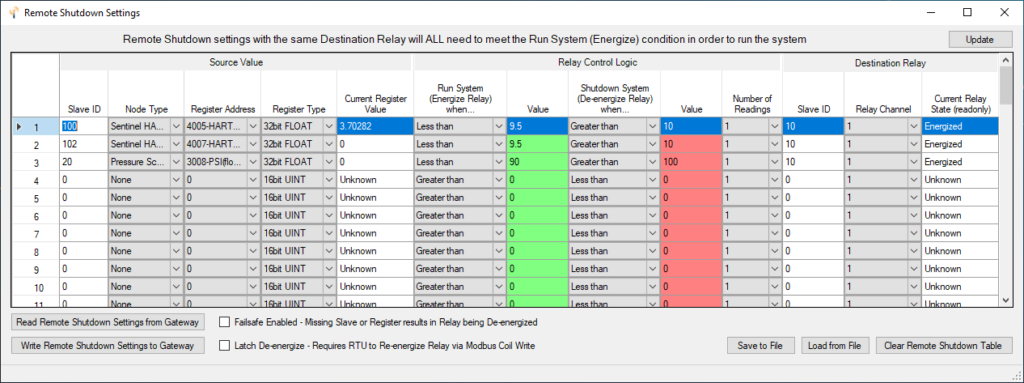
Task: Open Number of Readings dropdown in row 3
Action: point(775,161)
